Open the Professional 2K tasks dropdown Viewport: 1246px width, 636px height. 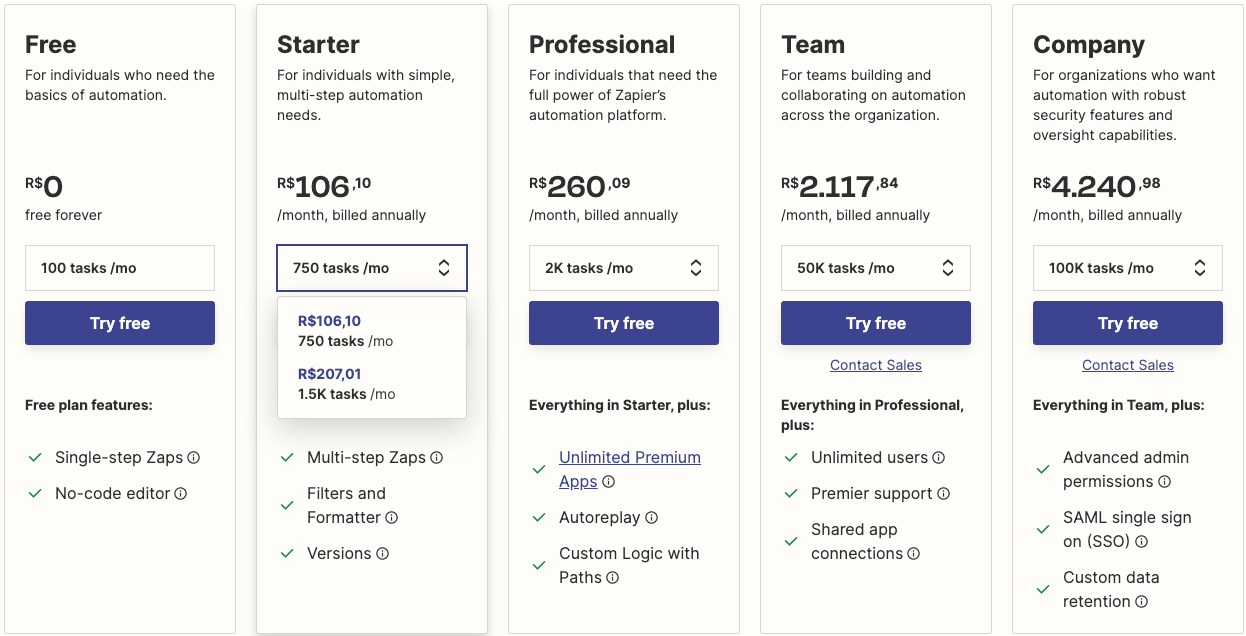point(624,268)
